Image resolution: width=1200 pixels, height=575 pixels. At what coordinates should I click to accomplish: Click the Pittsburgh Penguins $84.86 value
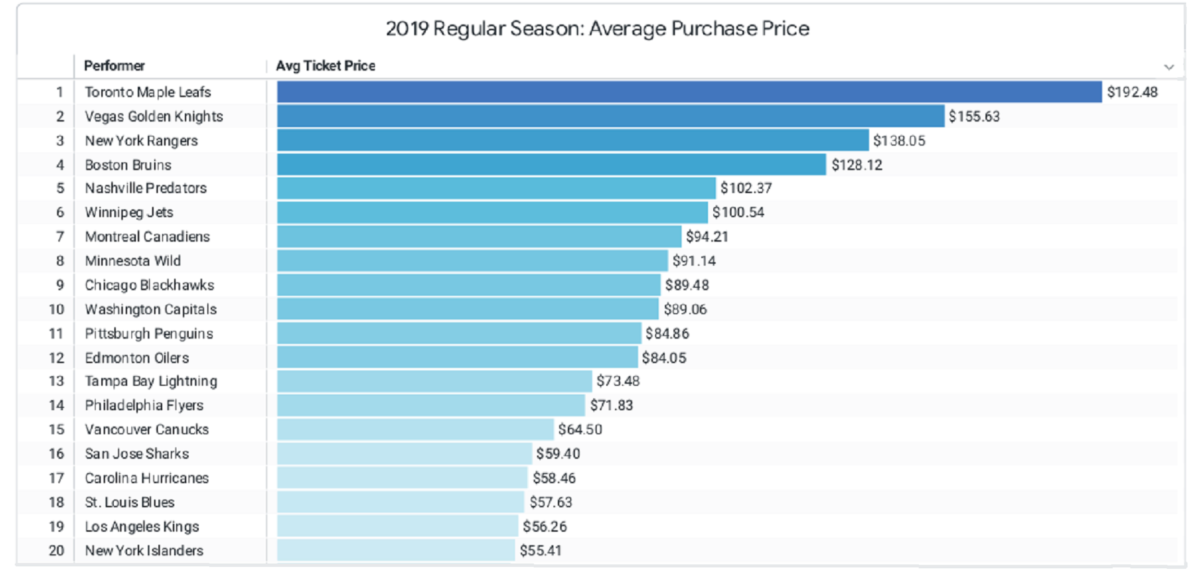click(x=667, y=333)
